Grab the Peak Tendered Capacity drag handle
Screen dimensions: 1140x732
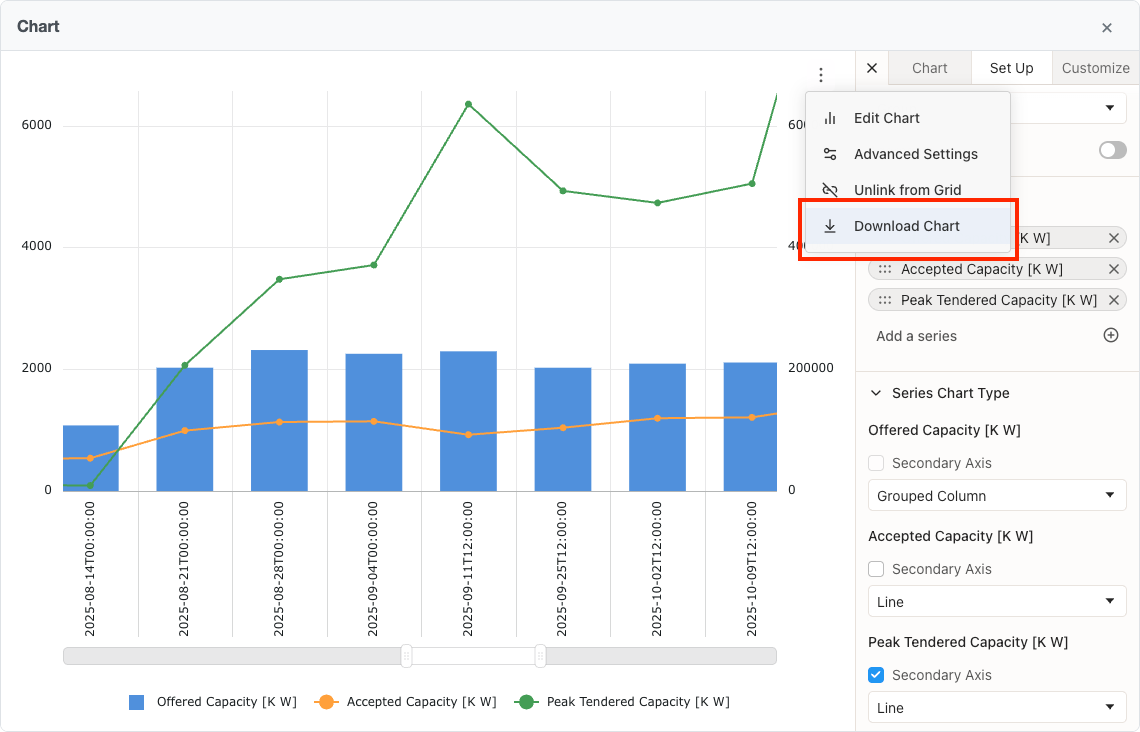pyautogui.click(x=885, y=300)
